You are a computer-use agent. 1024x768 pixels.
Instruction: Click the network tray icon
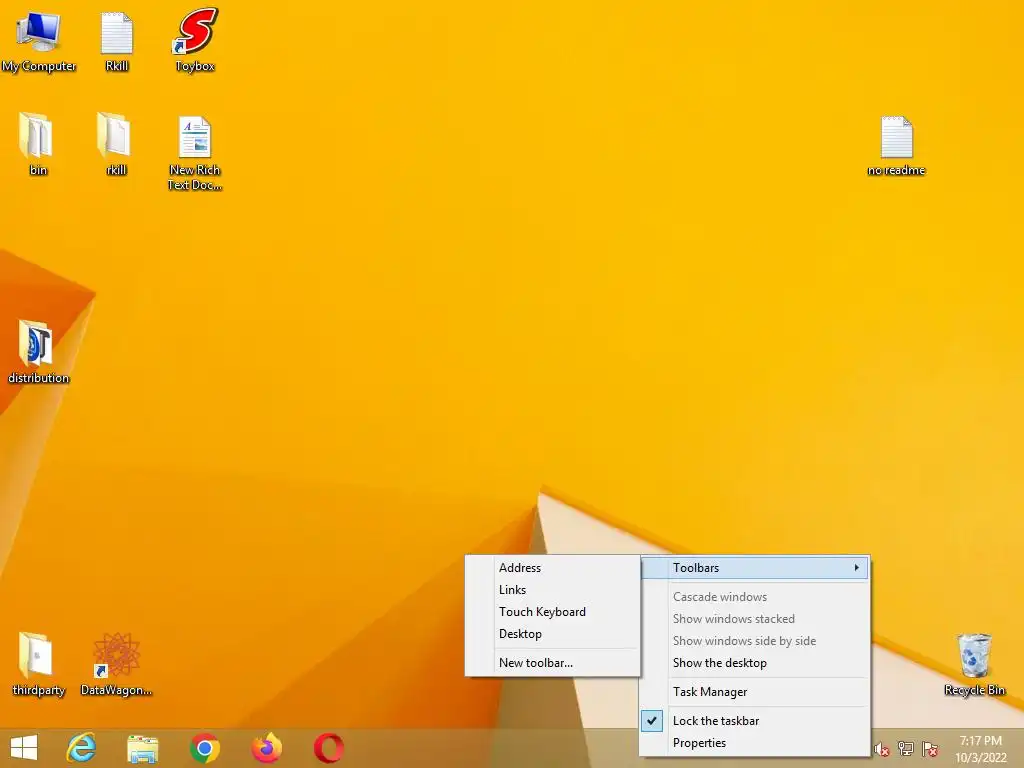(x=906, y=749)
